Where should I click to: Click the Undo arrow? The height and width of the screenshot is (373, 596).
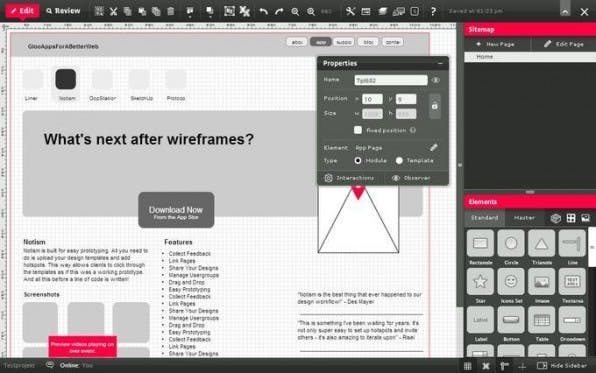[263, 11]
